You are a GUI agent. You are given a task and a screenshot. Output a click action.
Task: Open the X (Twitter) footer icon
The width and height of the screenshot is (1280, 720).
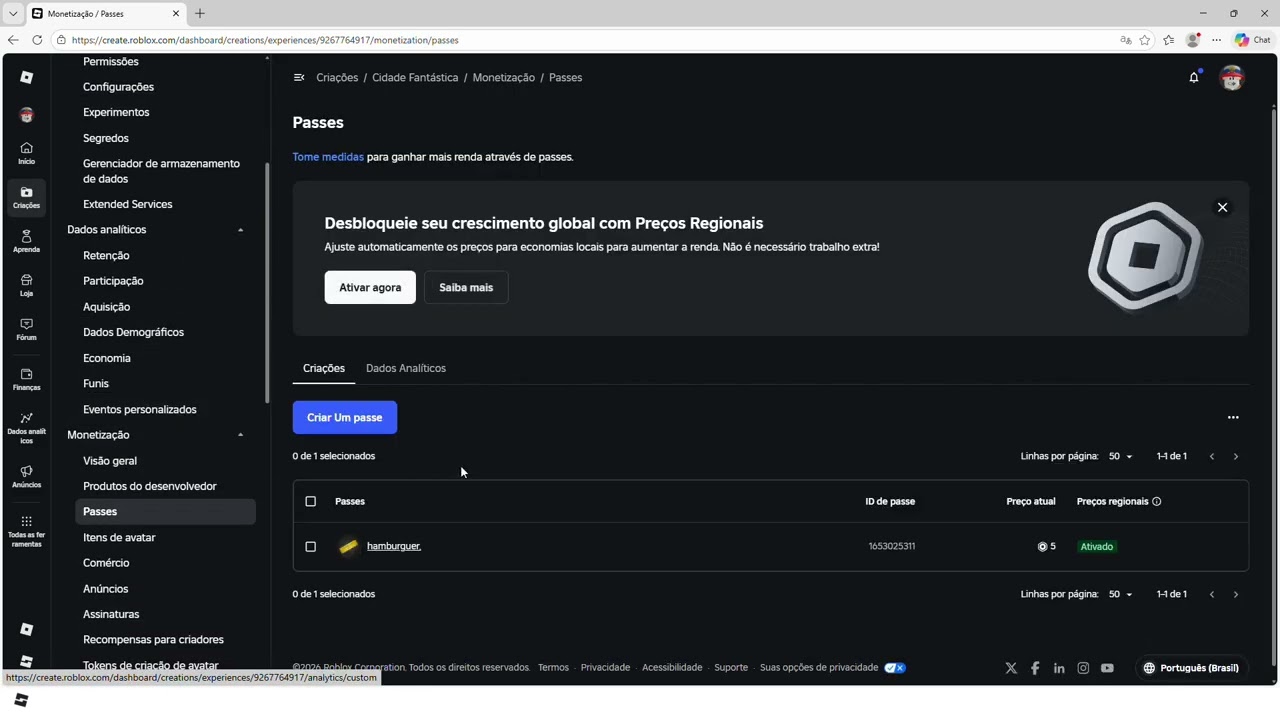pyautogui.click(x=1011, y=668)
